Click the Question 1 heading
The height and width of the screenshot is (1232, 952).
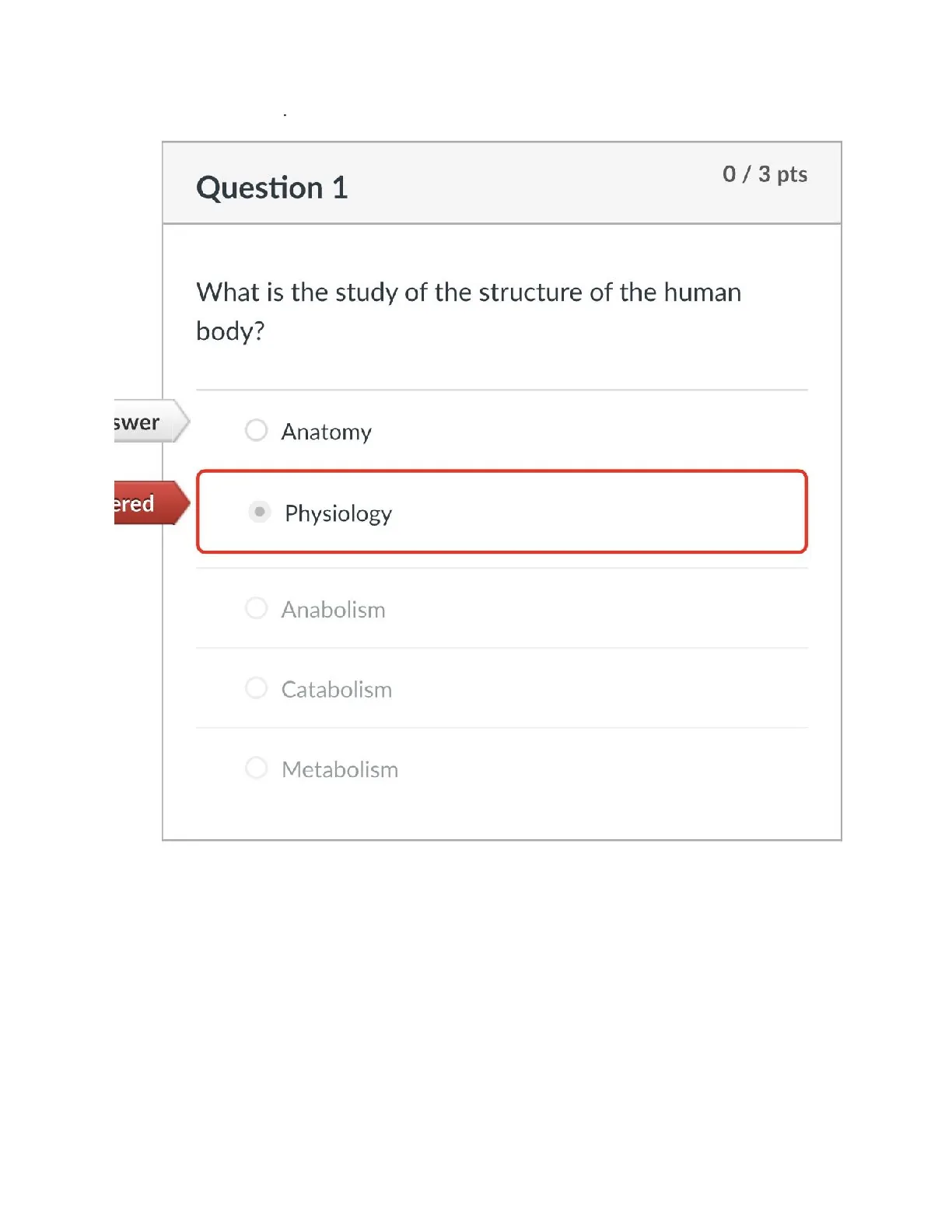[272, 188]
